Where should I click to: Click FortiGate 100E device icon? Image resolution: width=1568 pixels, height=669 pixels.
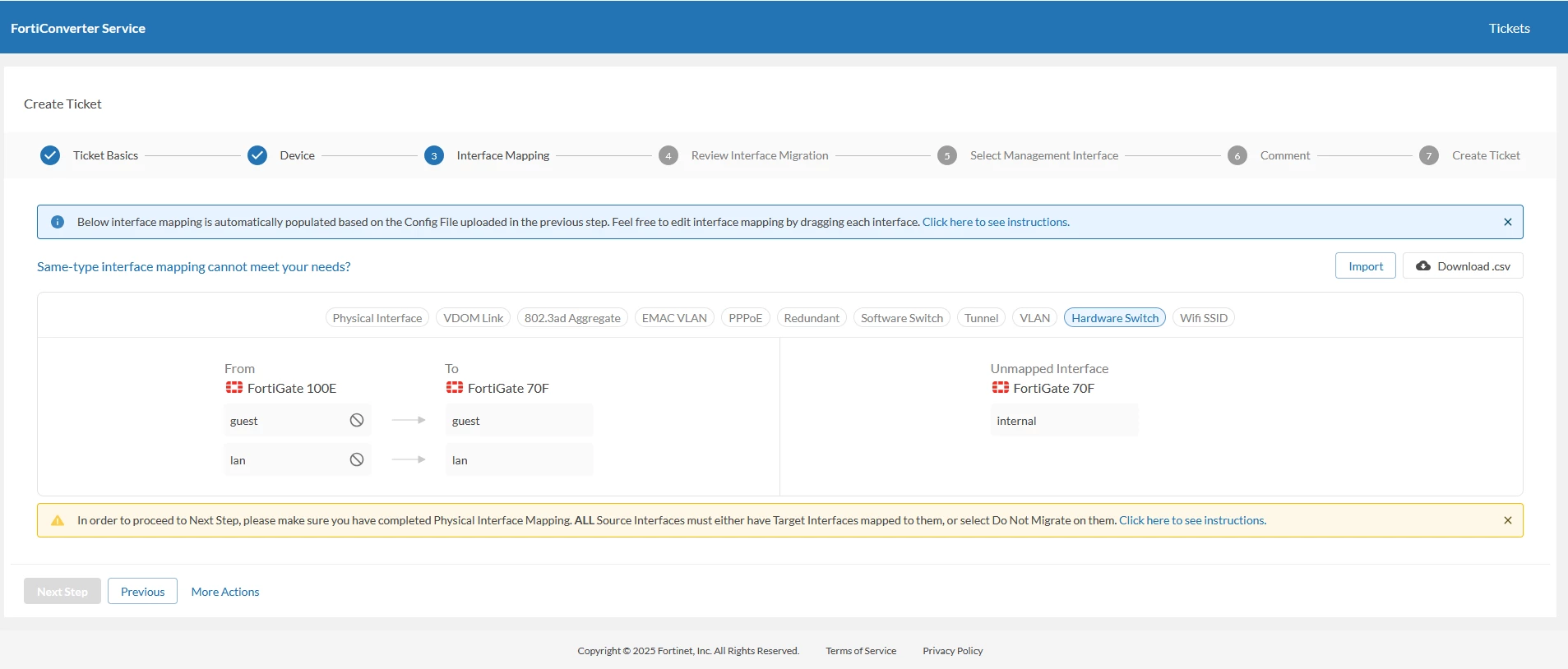point(234,387)
